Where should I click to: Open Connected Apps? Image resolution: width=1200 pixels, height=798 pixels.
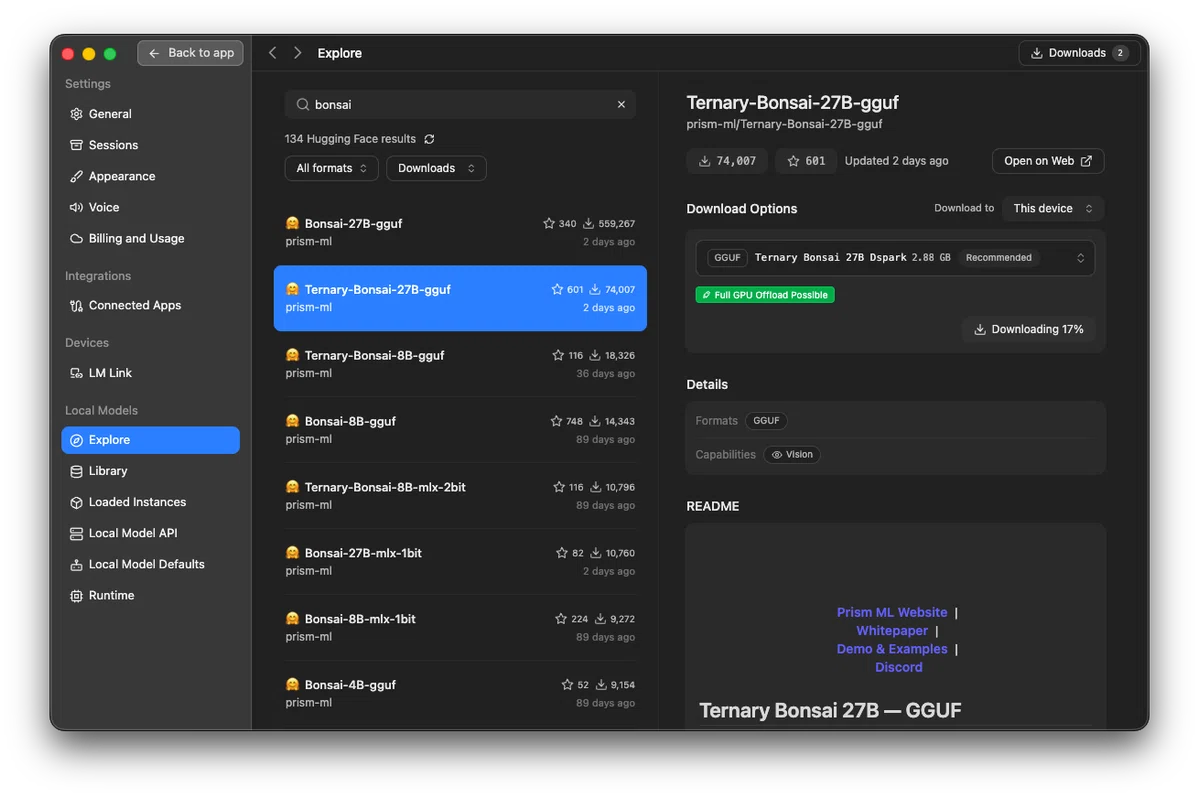(x=150, y=305)
